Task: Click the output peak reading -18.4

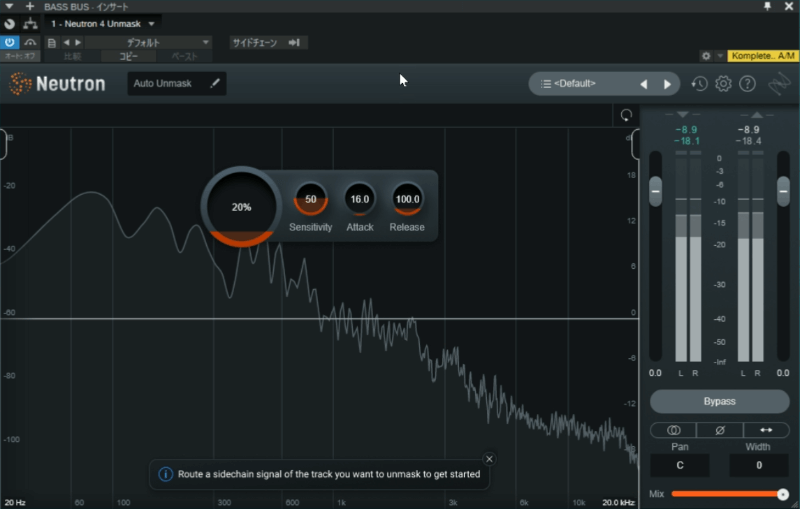Action: (x=749, y=141)
